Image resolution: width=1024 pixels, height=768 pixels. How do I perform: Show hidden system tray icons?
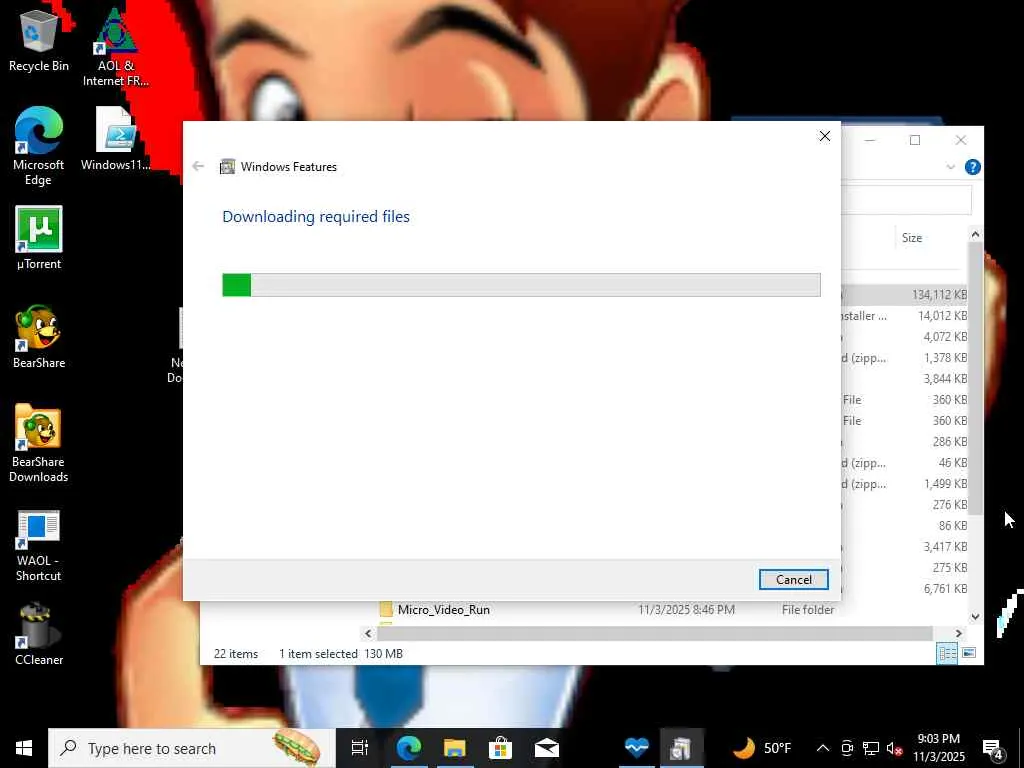pos(823,748)
